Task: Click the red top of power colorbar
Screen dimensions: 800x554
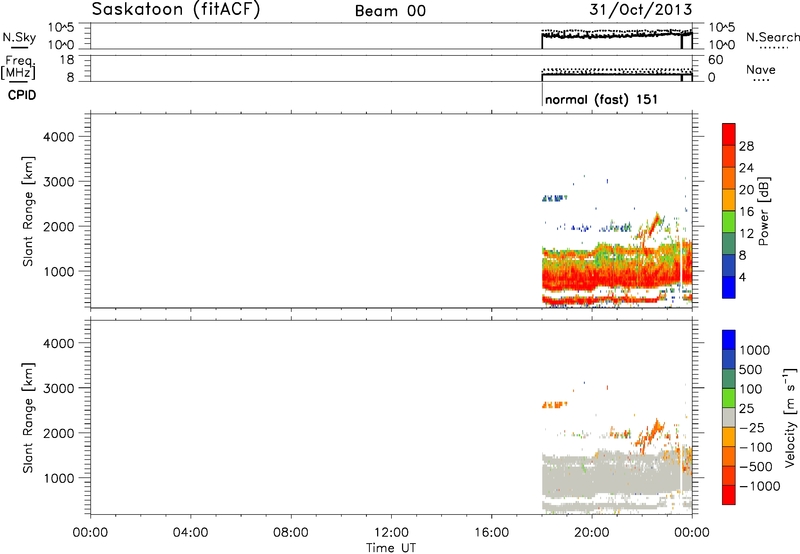Action: click(x=729, y=134)
